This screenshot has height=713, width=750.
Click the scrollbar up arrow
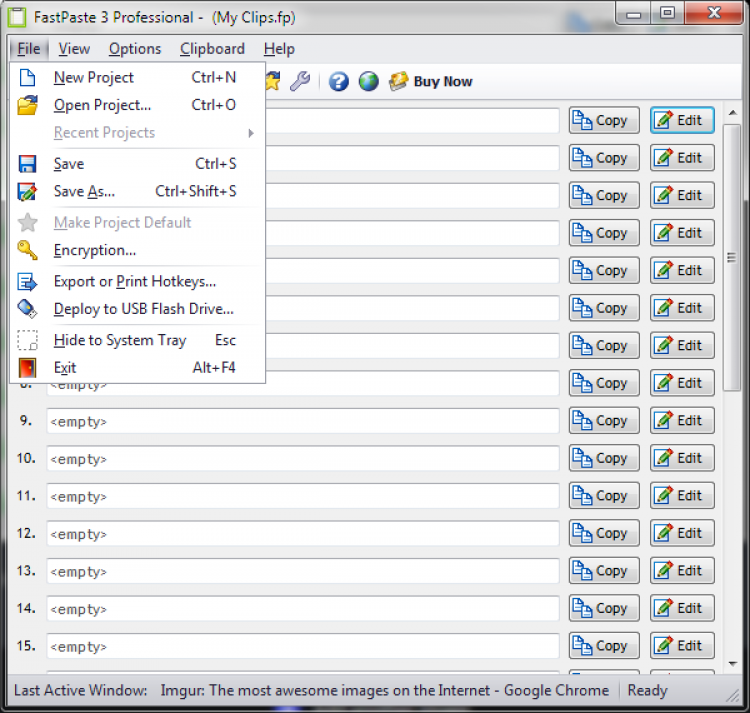732,113
